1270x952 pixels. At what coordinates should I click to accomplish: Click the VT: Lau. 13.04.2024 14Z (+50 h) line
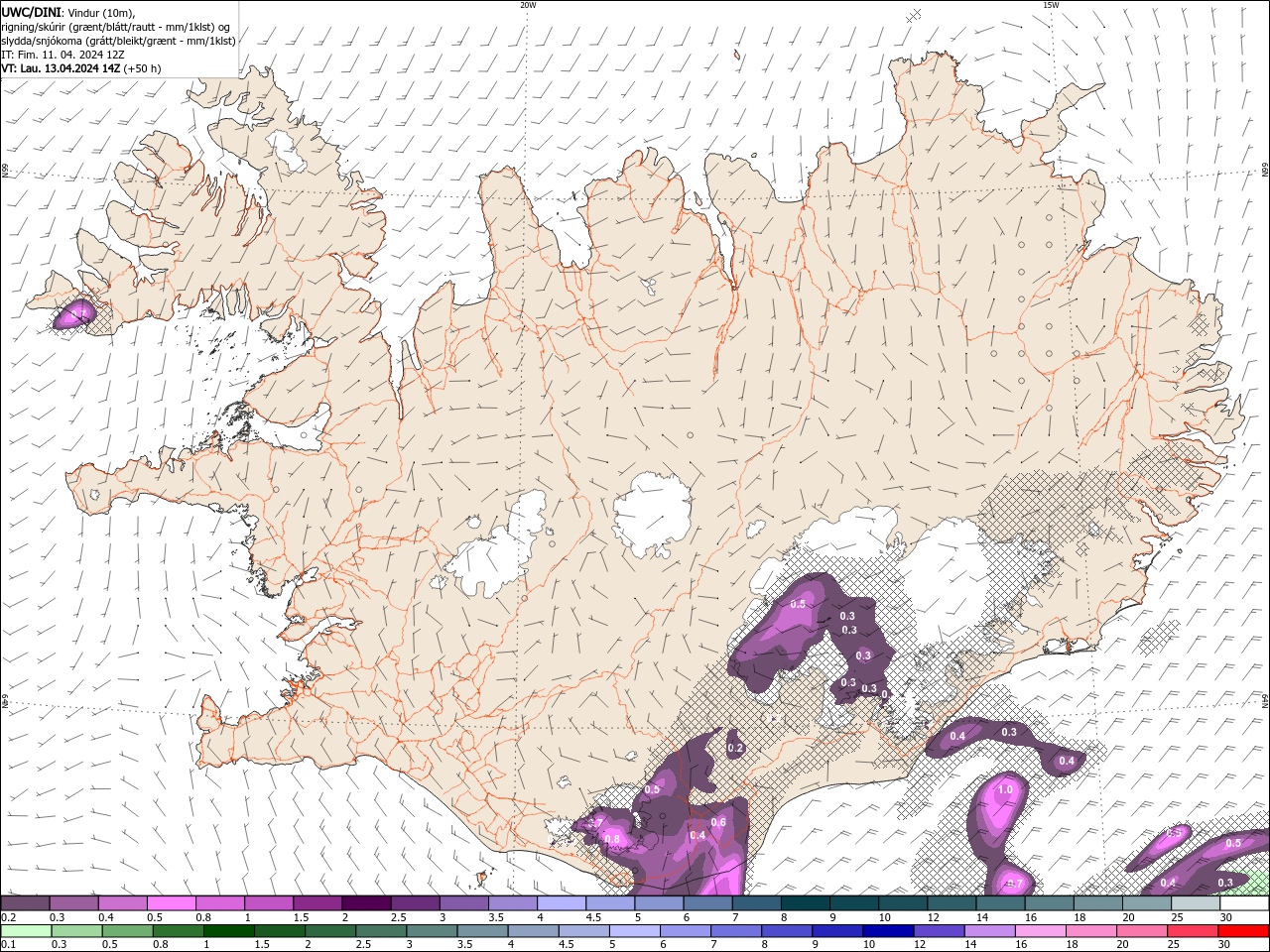(x=81, y=68)
